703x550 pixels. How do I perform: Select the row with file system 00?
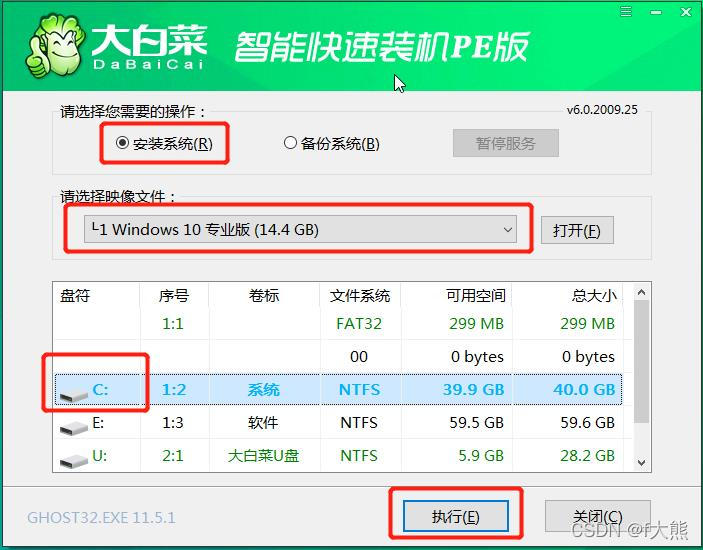click(x=338, y=357)
